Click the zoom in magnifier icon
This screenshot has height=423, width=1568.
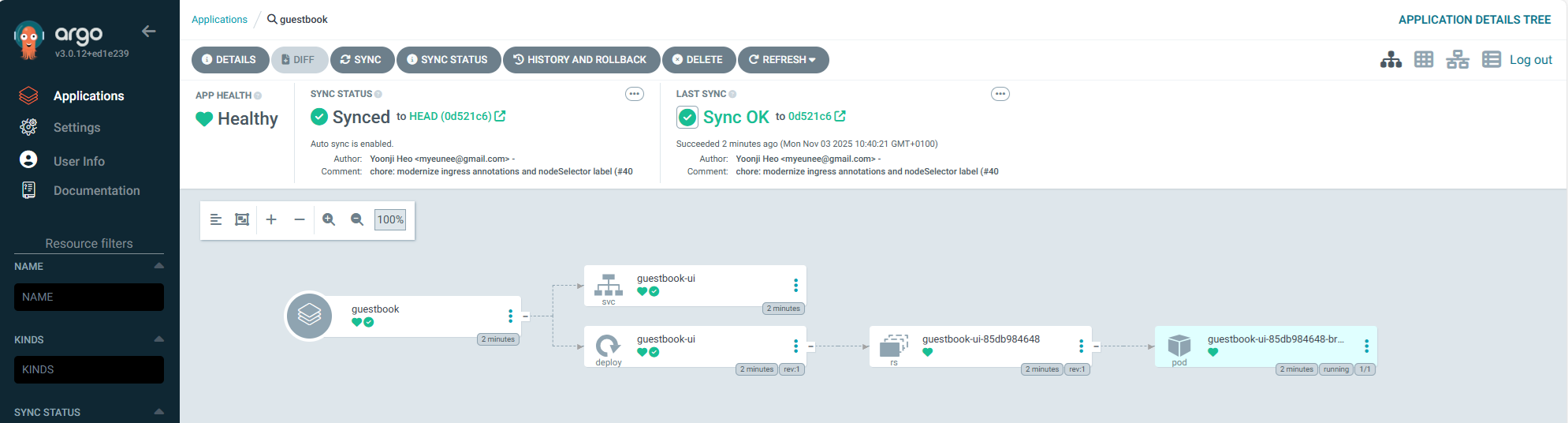329,219
